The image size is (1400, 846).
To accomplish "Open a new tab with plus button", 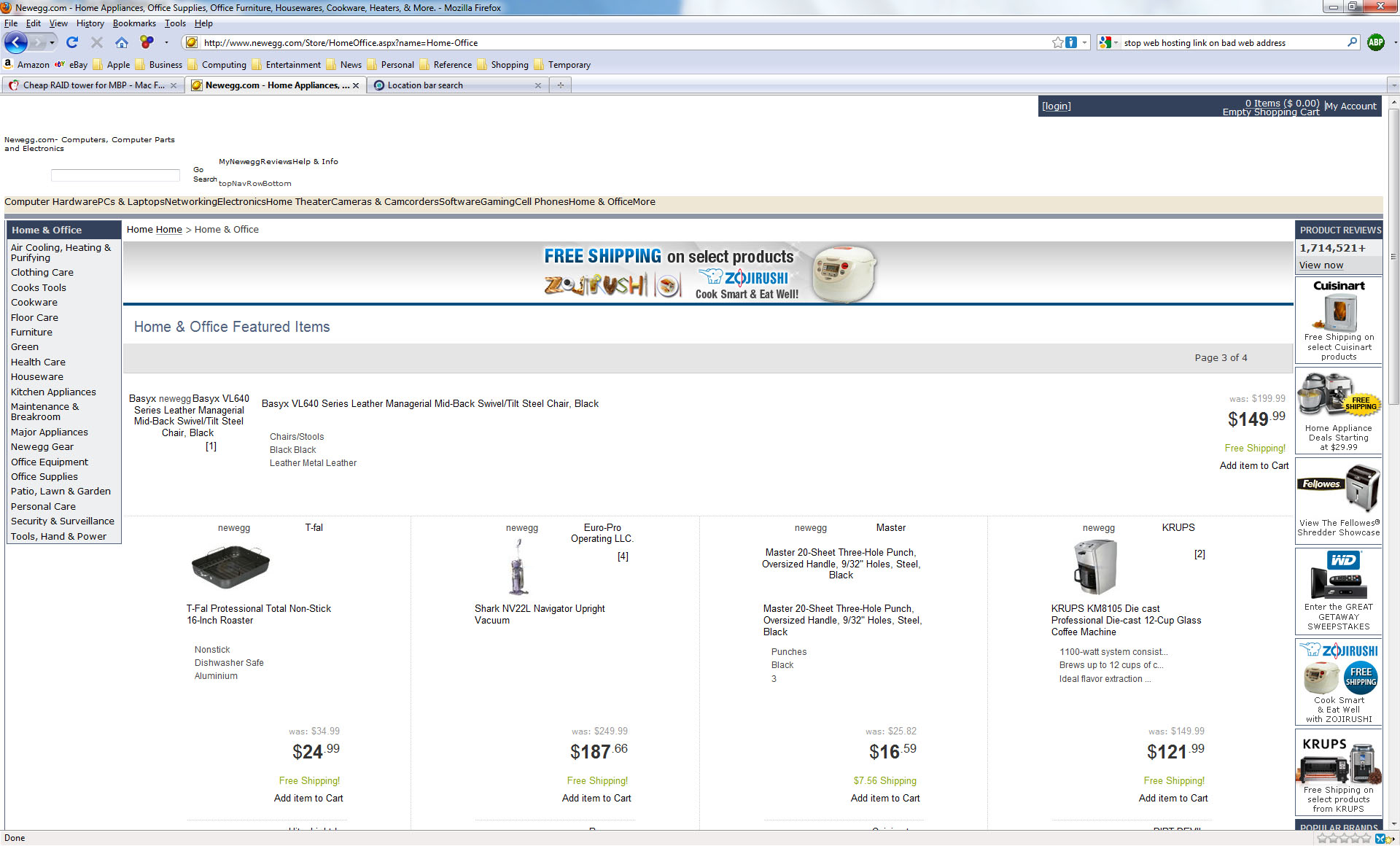I will pos(561,85).
